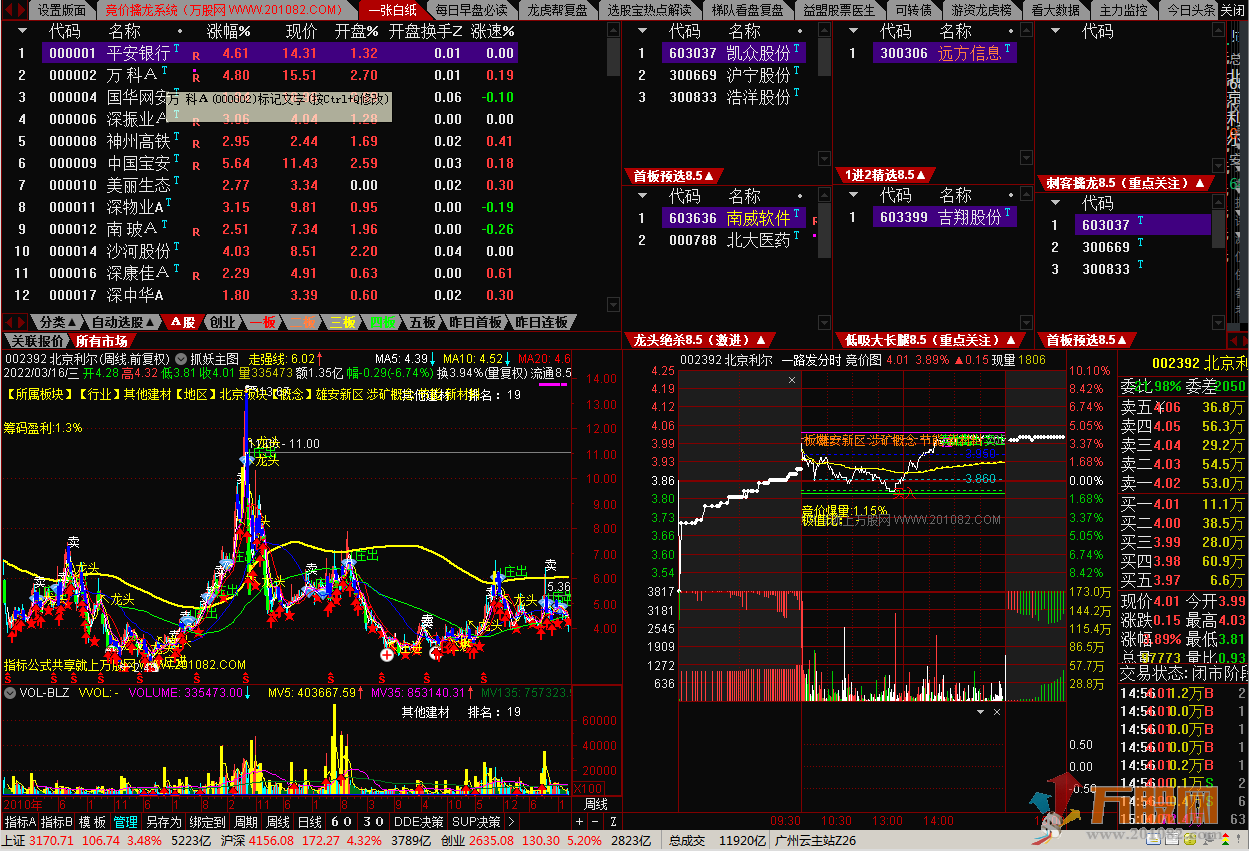Close the lower sub-panel × beside the ▾ arrow
The image size is (1249, 851).
996,712
